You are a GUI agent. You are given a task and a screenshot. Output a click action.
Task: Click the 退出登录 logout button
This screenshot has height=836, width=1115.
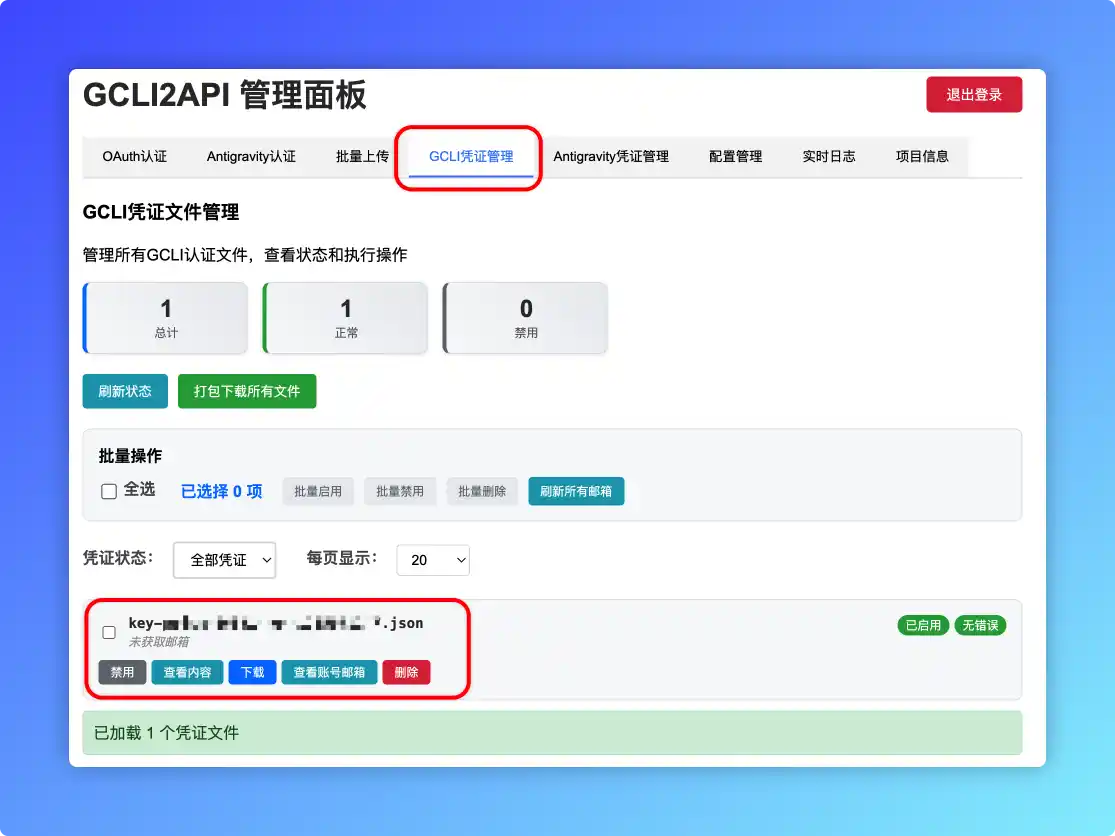coord(973,95)
